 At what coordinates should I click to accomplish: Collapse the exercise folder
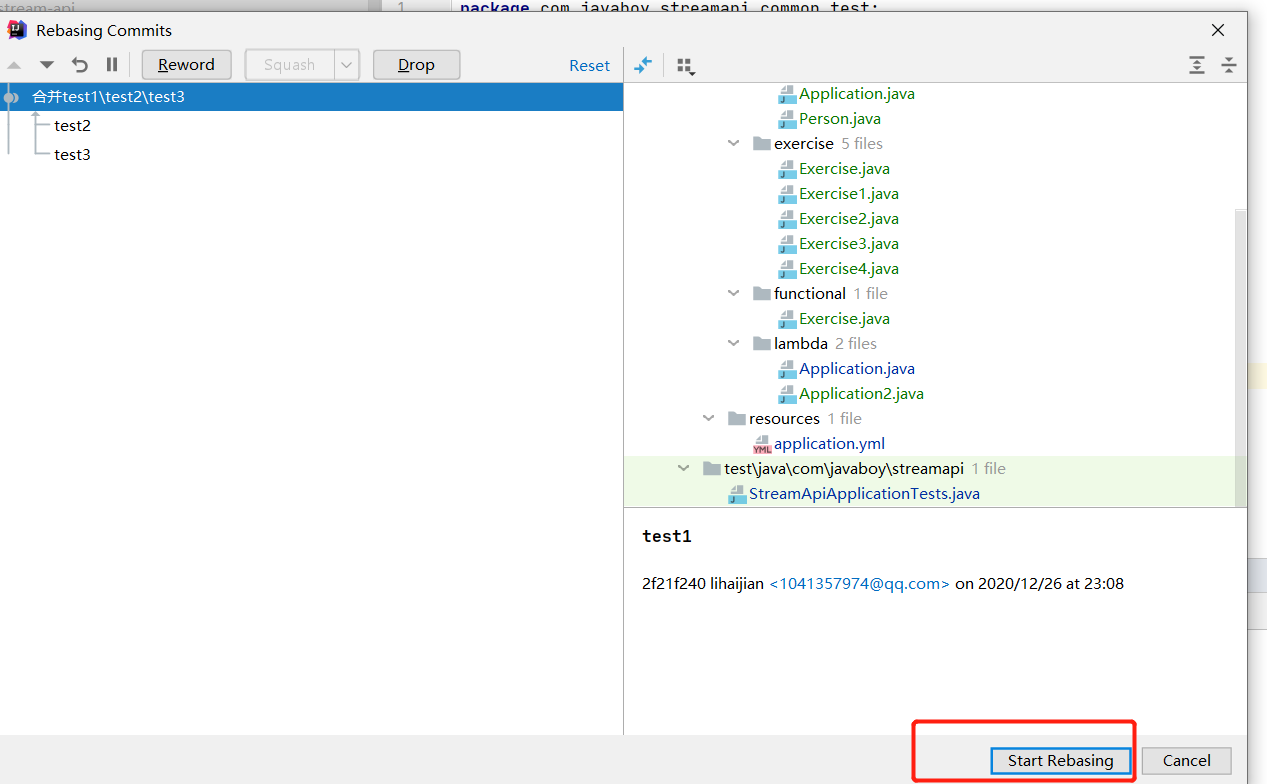coord(734,143)
